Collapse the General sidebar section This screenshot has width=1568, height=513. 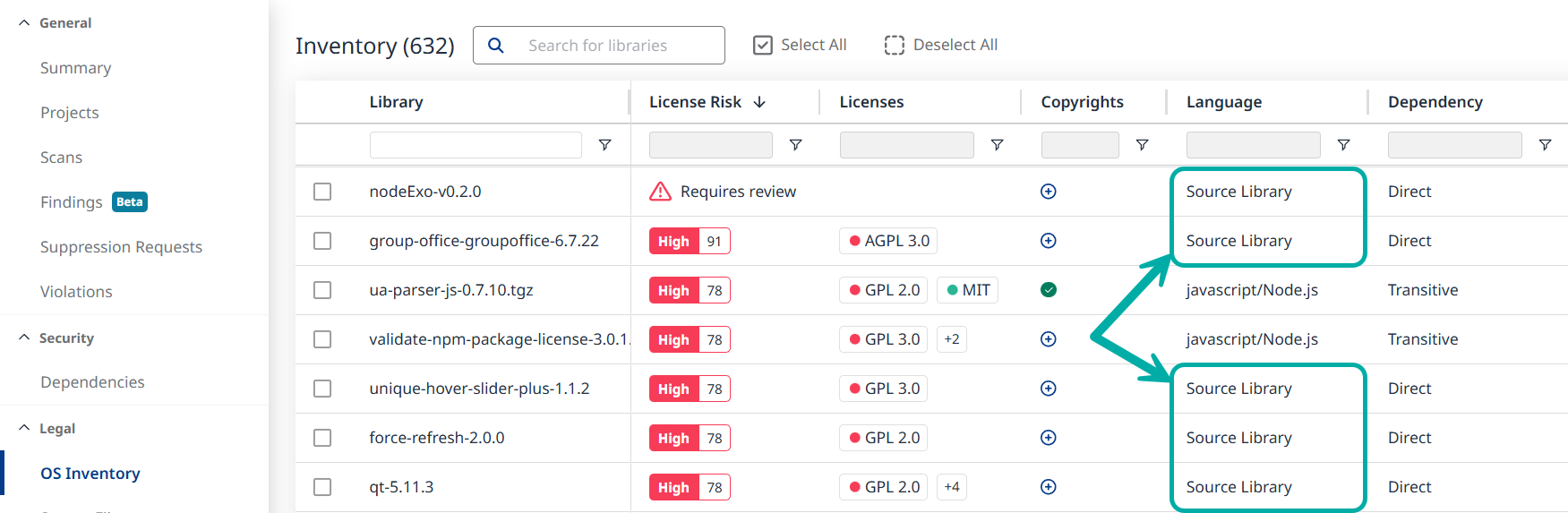coord(24,23)
